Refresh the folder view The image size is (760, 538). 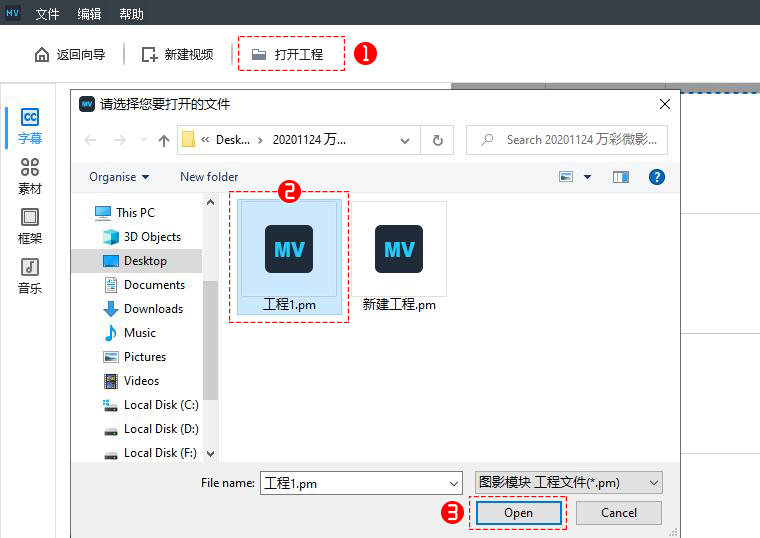point(438,141)
